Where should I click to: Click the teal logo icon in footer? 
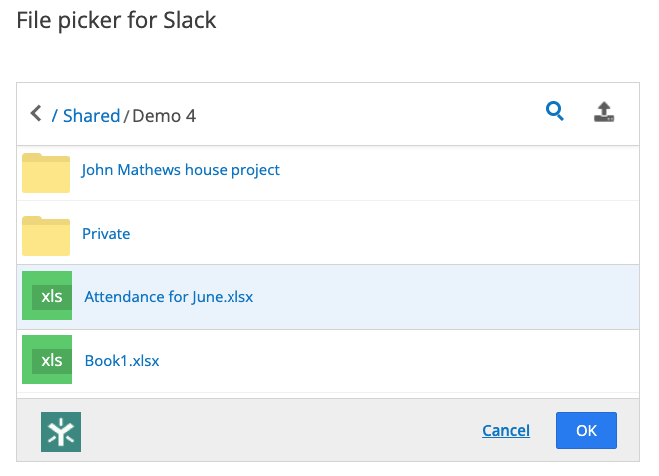[x=61, y=432]
